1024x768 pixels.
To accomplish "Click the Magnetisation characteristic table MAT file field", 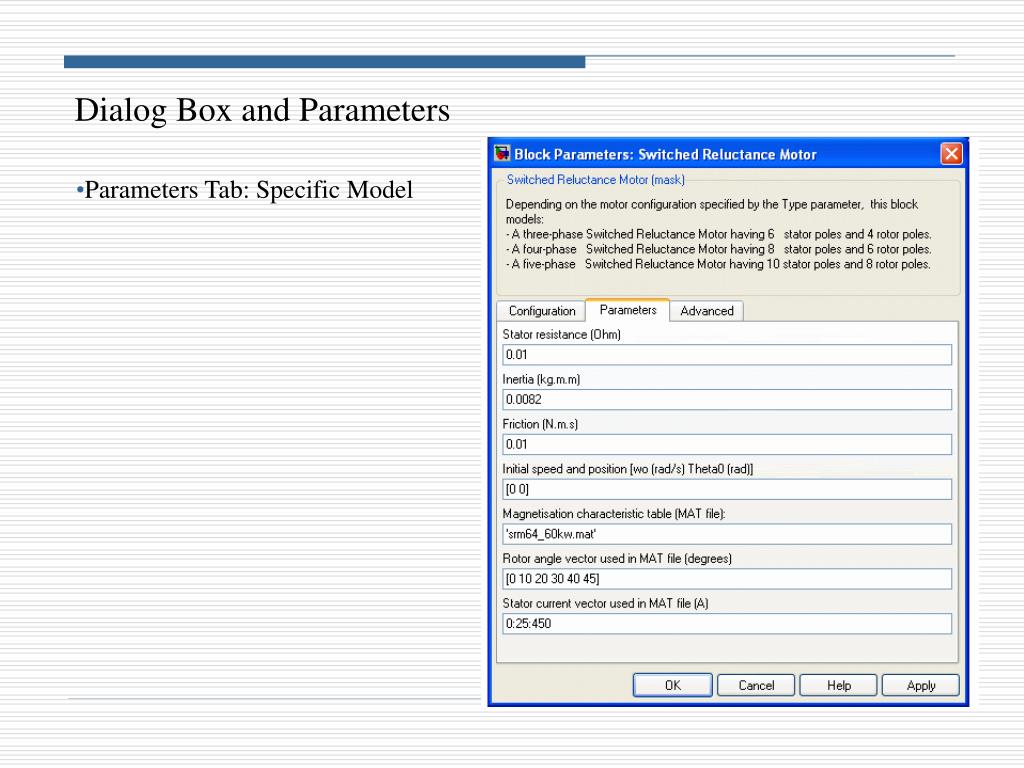I will pyautogui.click(x=727, y=534).
